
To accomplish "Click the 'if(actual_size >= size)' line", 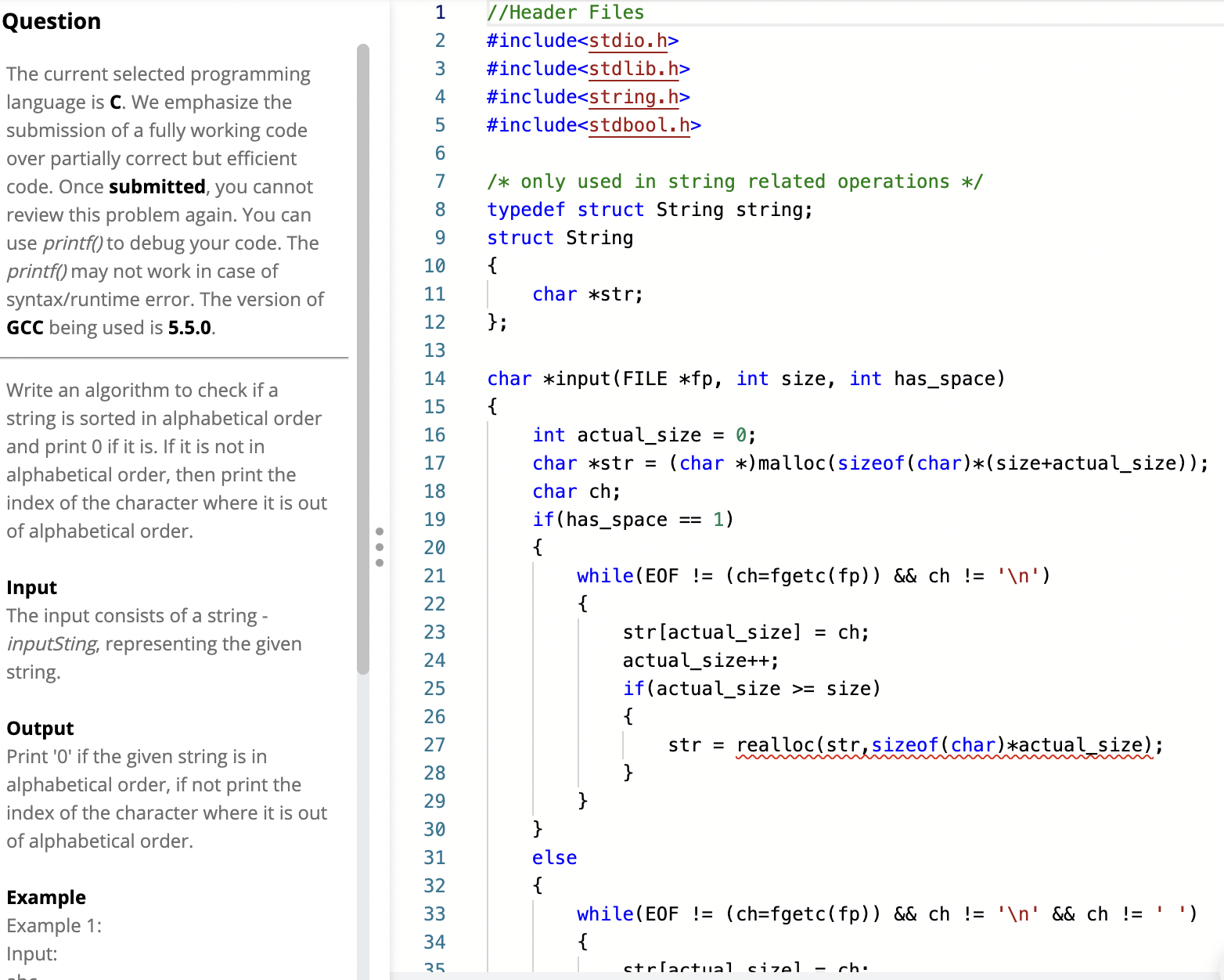I will 752,689.
